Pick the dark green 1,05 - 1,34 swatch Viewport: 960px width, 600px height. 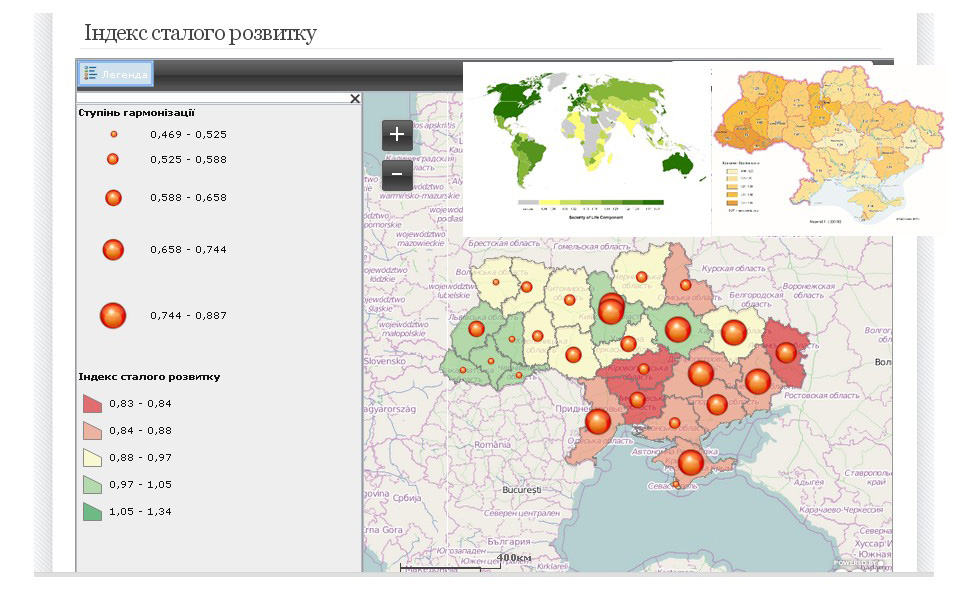93,512
